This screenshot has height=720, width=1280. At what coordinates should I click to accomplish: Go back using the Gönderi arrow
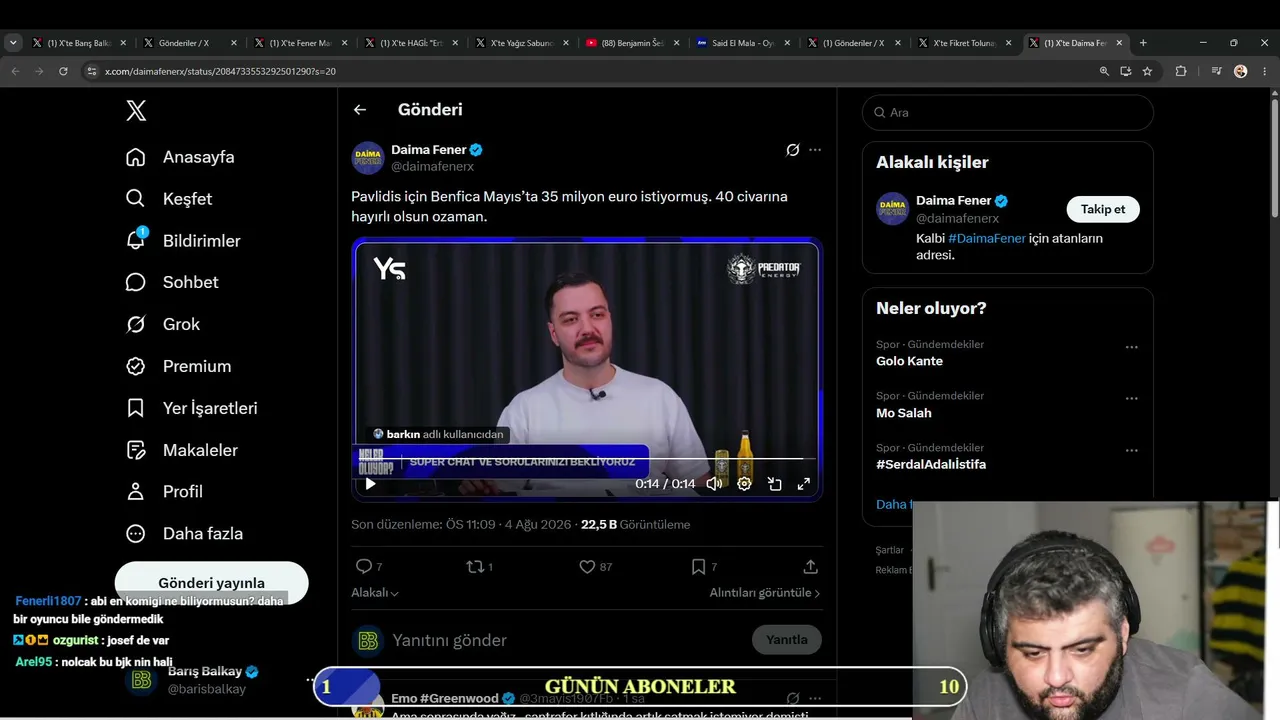[x=360, y=110]
